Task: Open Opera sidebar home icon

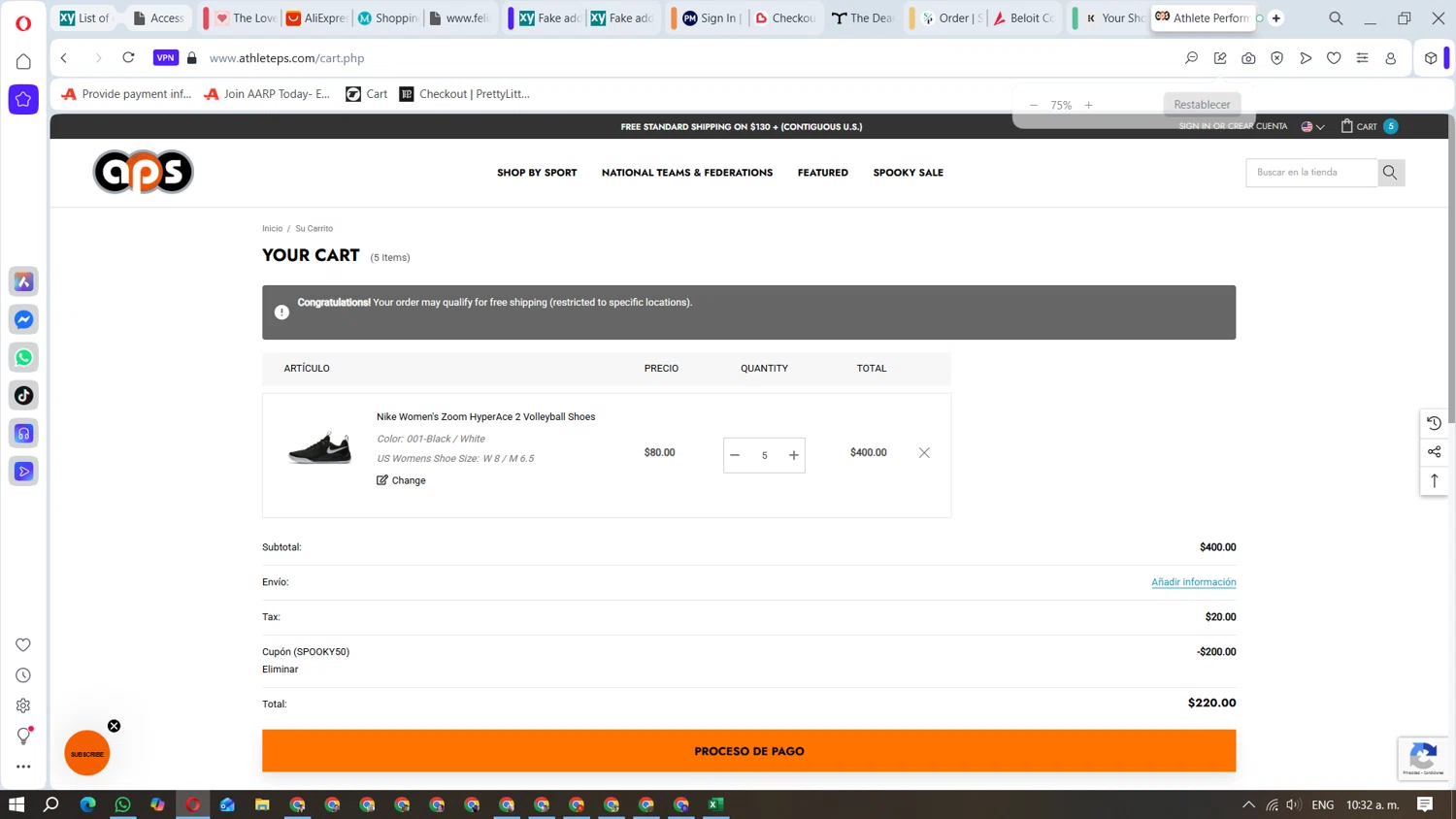Action: click(23, 61)
